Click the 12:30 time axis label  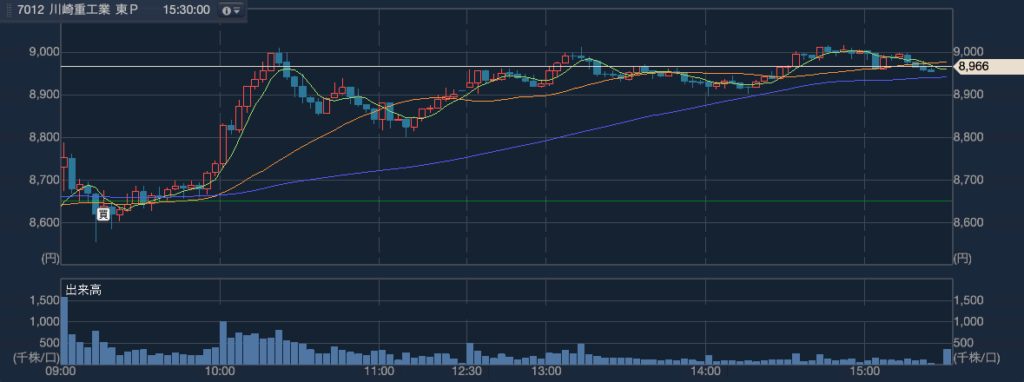click(468, 372)
